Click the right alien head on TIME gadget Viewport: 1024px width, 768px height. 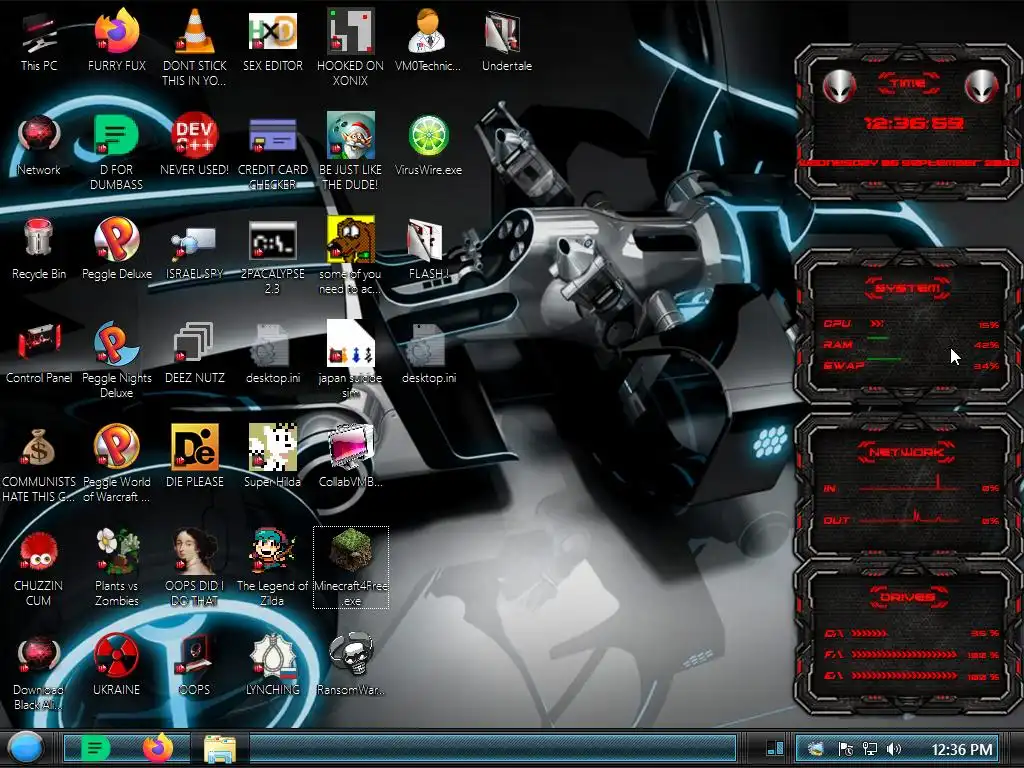(982, 86)
